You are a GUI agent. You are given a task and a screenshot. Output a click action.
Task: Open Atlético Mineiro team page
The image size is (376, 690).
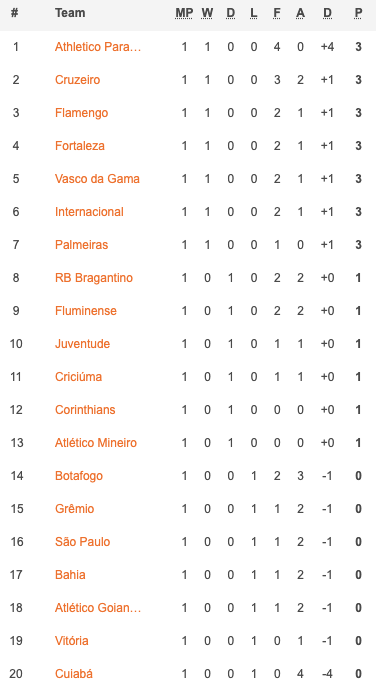pyautogui.click(x=96, y=443)
